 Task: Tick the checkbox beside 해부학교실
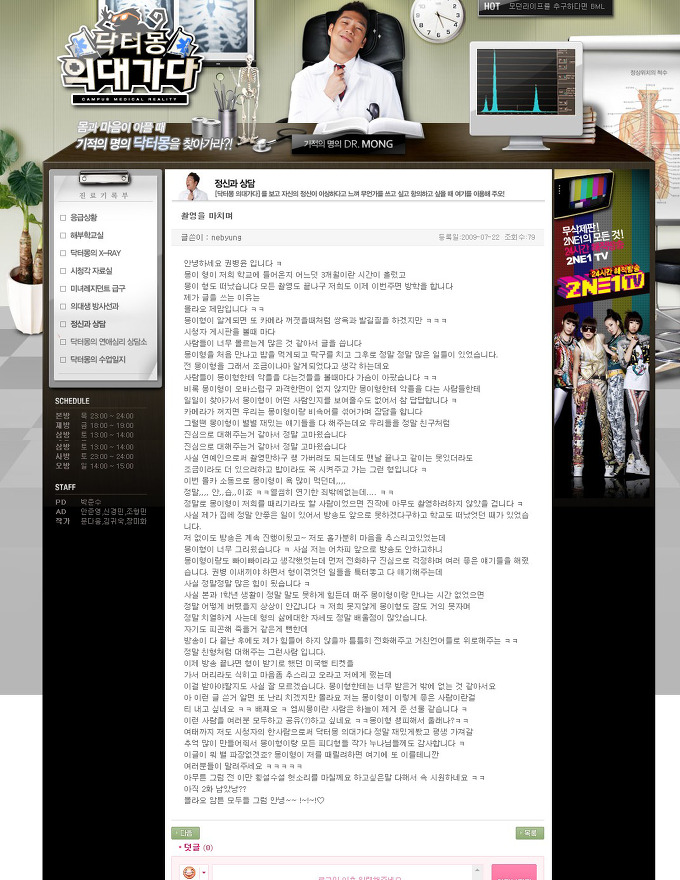63,236
